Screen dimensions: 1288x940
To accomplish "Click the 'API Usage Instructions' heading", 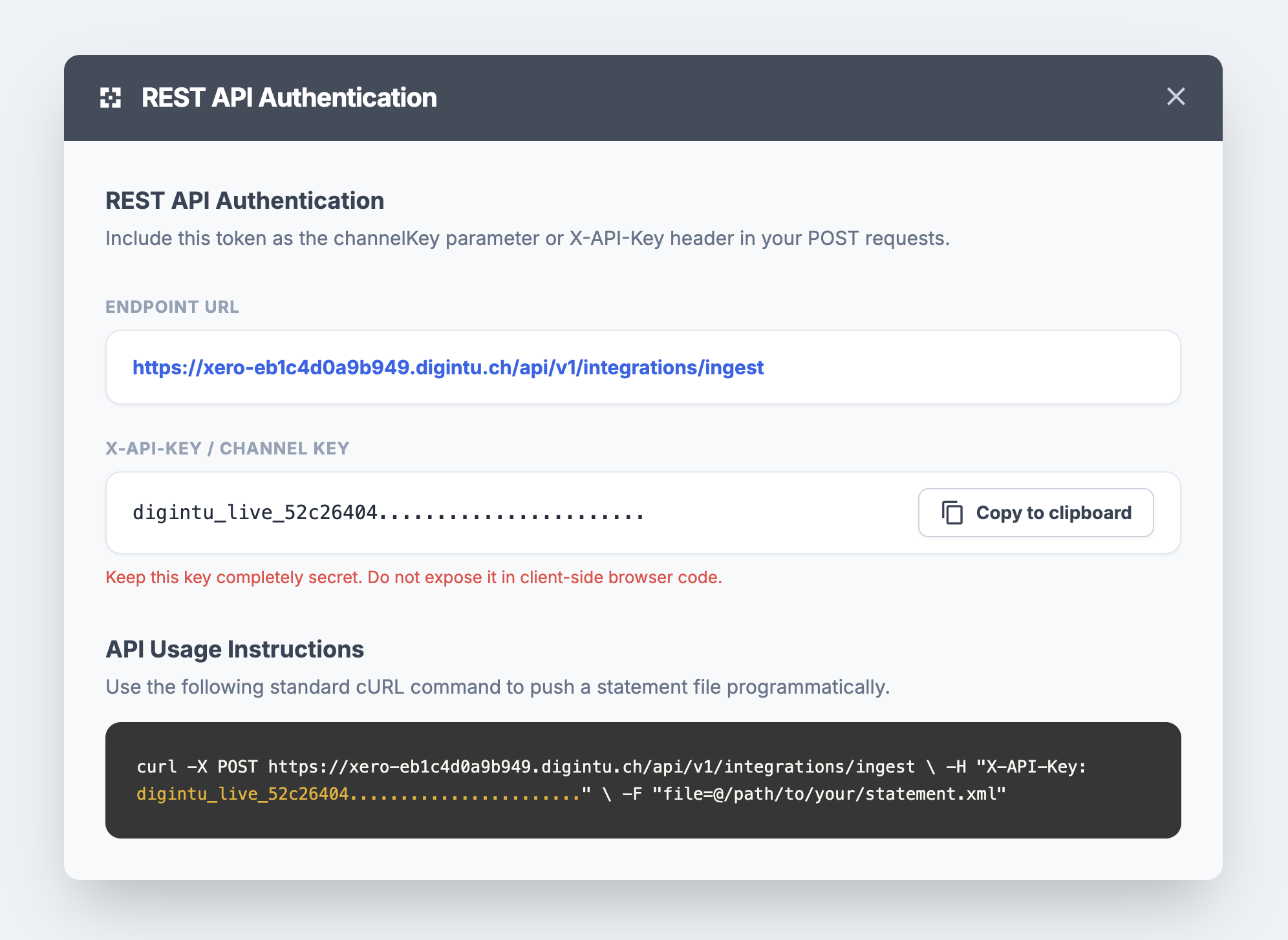I will click(x=235, y=650).
